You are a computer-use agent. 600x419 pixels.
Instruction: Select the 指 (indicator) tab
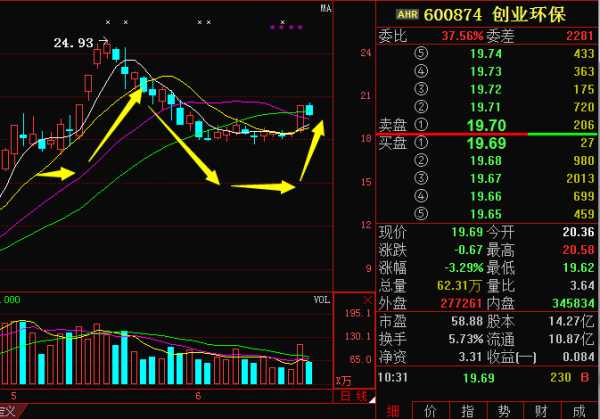467,410
